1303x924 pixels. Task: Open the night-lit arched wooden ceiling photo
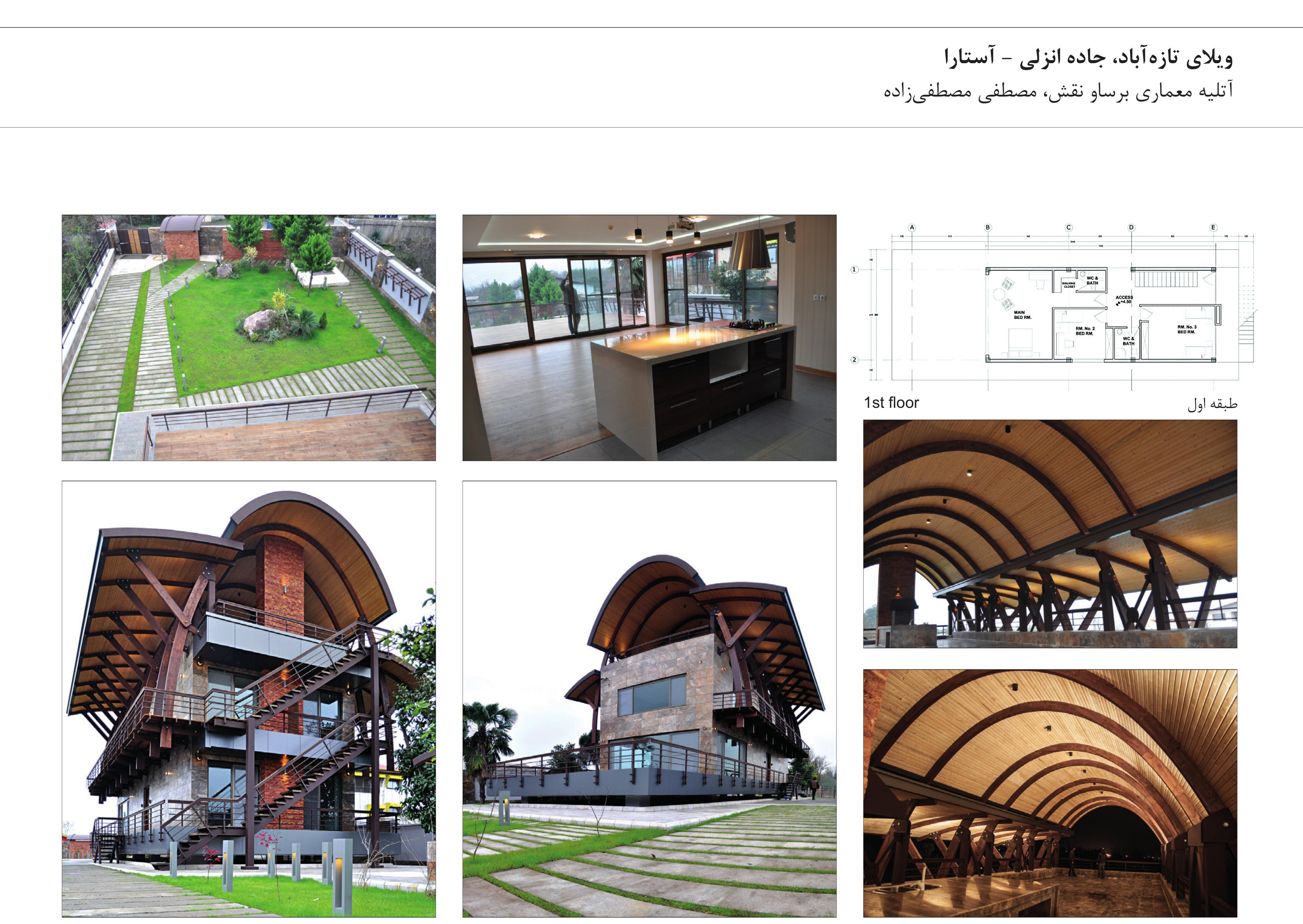tap(1050, 793)
